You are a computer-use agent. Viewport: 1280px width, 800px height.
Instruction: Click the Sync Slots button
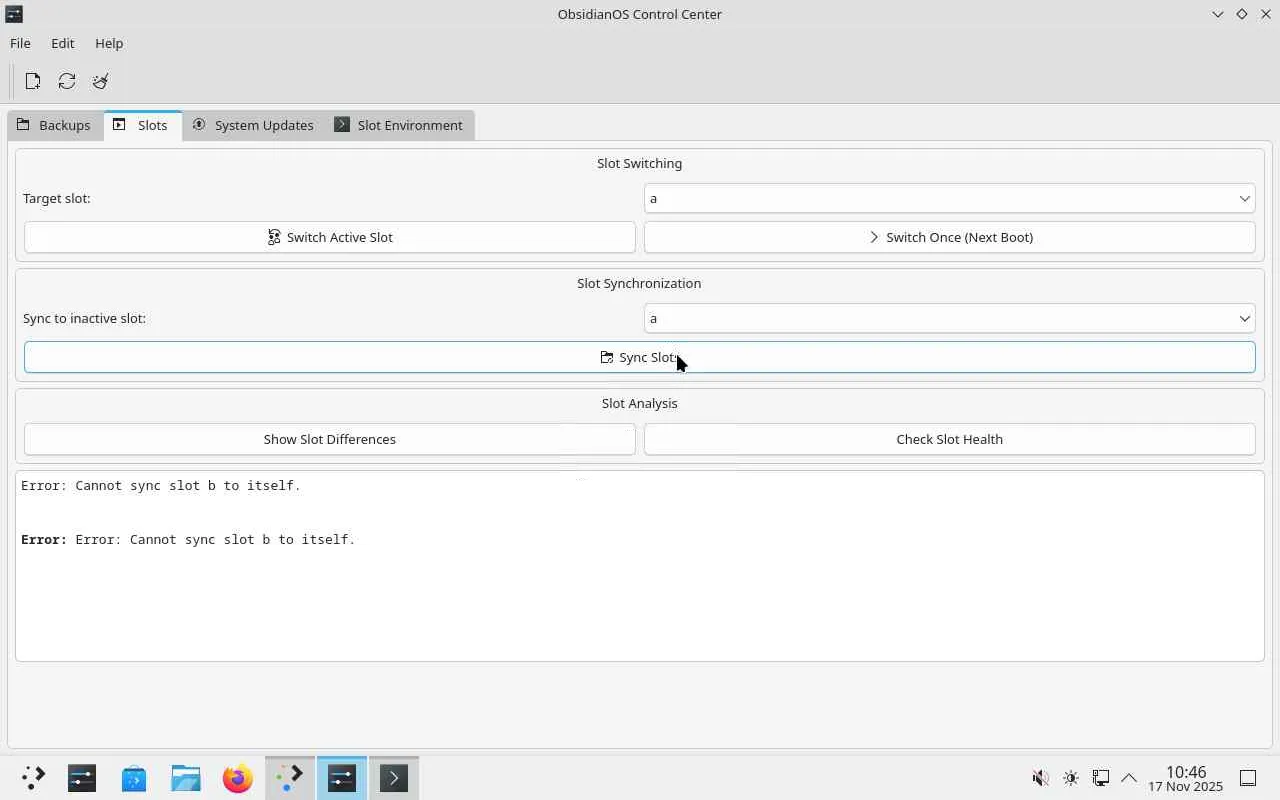click(x=640, y=357)
